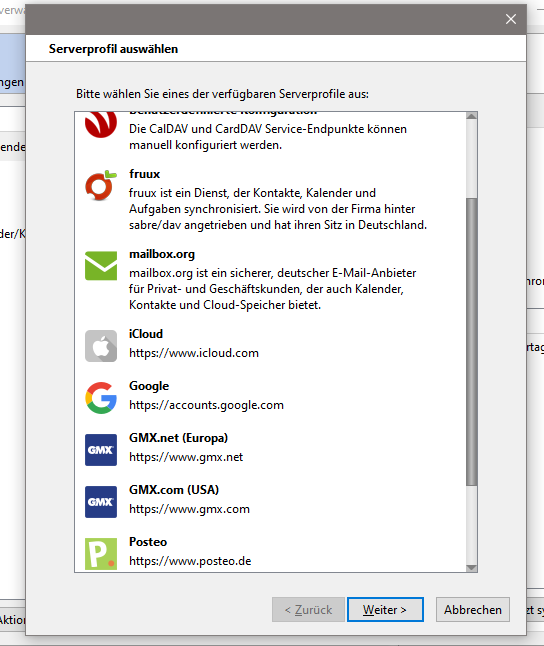Click the list scrollbar down arrow
This screenshot has height=646, width=544.
(471, 568)
